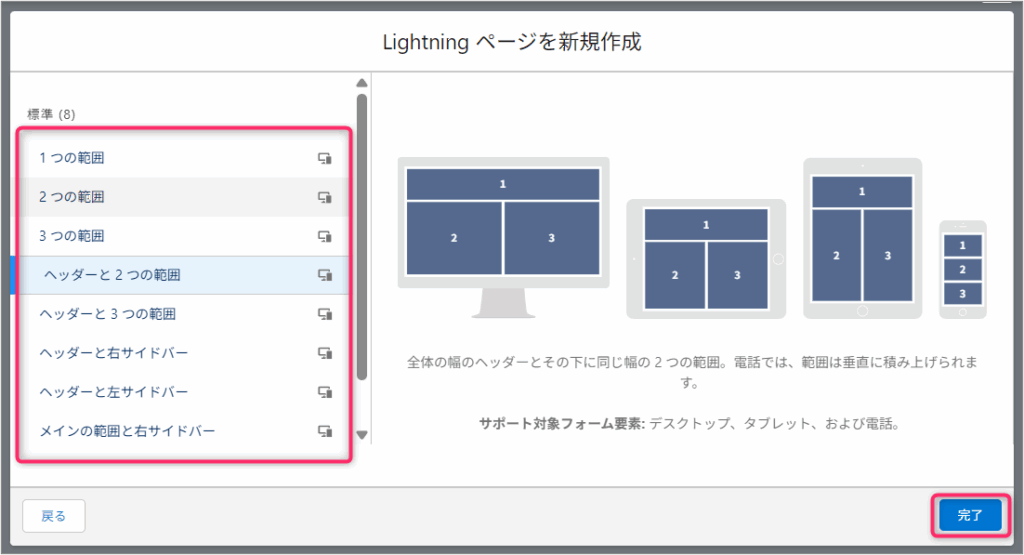Click device icon beside 2 つの範囲
This screenshot has height=555, width=1024.
point(325,197)
